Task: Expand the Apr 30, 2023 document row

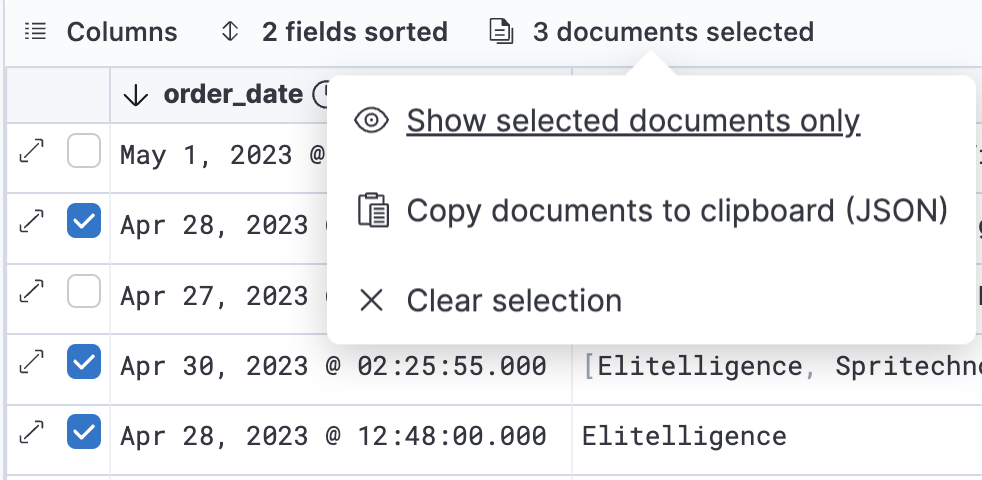Action: 32,363
